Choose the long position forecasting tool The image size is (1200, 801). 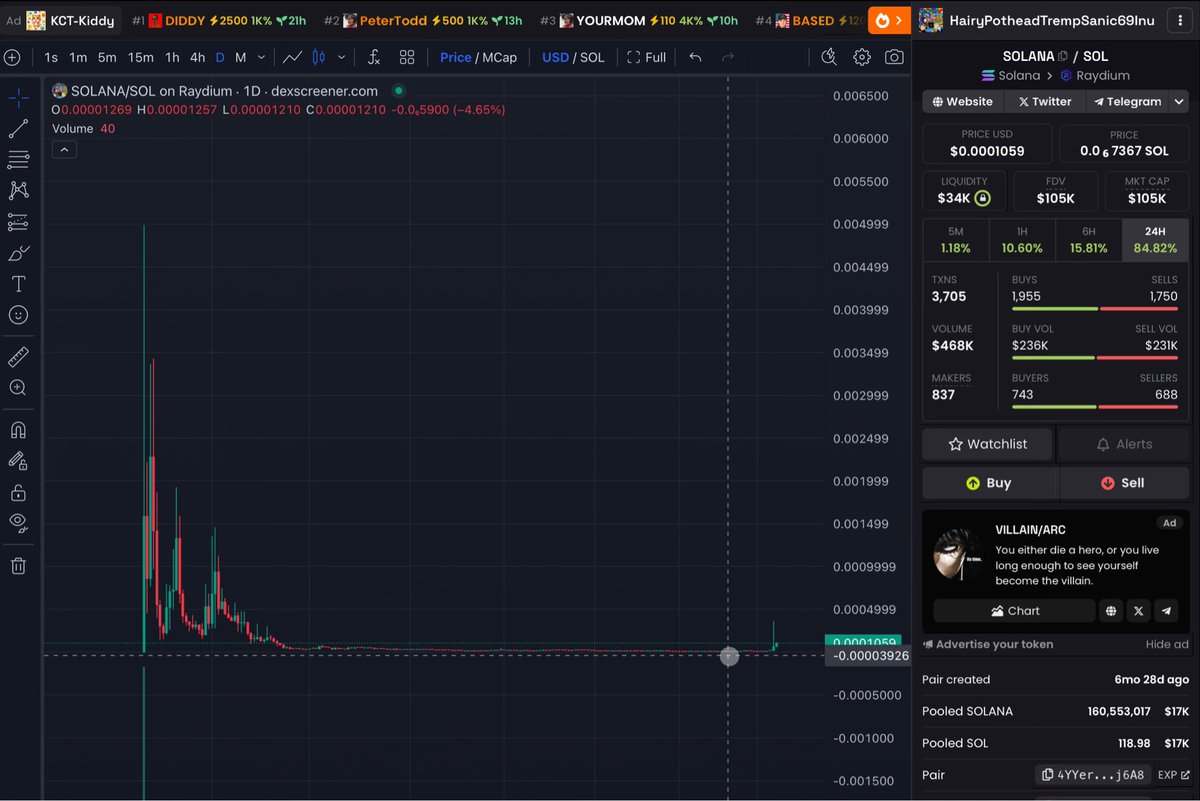18,222
